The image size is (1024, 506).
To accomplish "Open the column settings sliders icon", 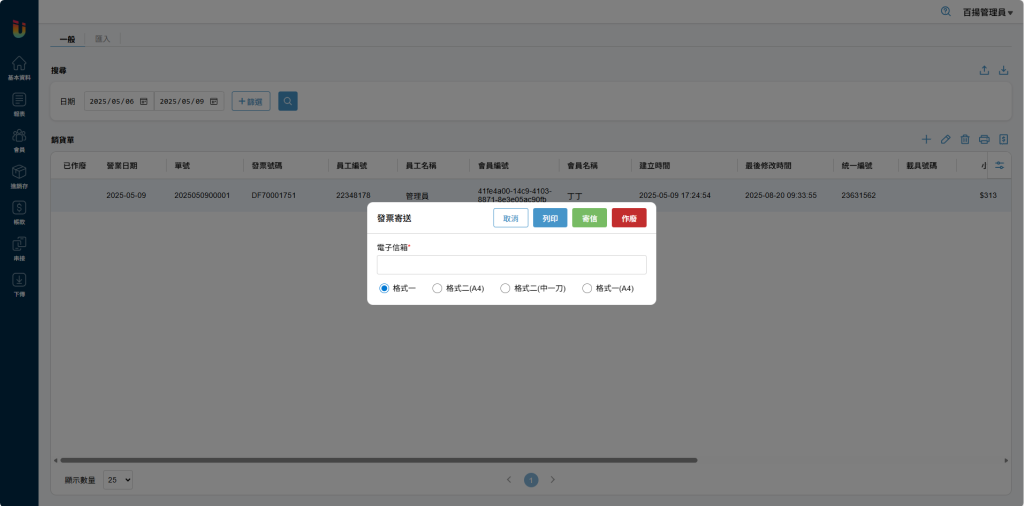I will tap(998, 165).
